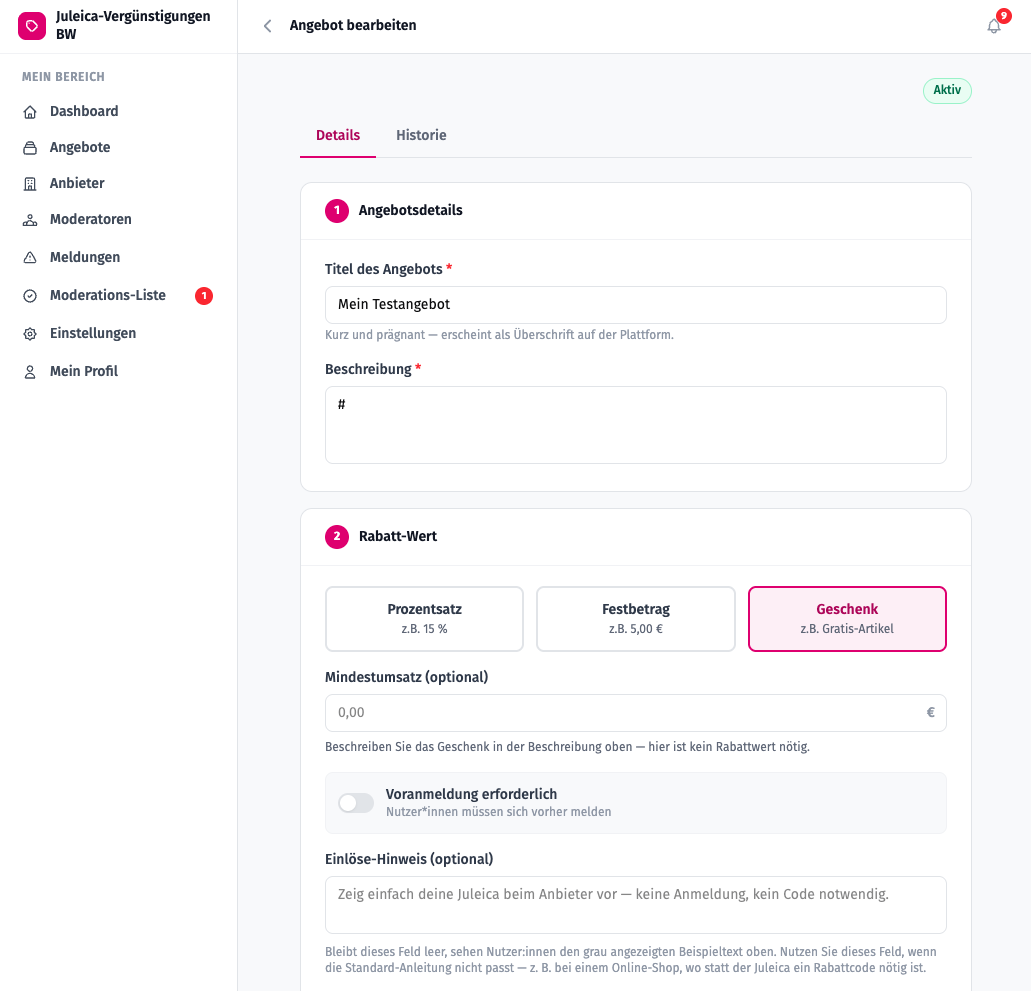Image resolution: width=1031 pixels, height=991 pixels.
Task: Open the notifications bell icon
Action: tap(994, 26)
